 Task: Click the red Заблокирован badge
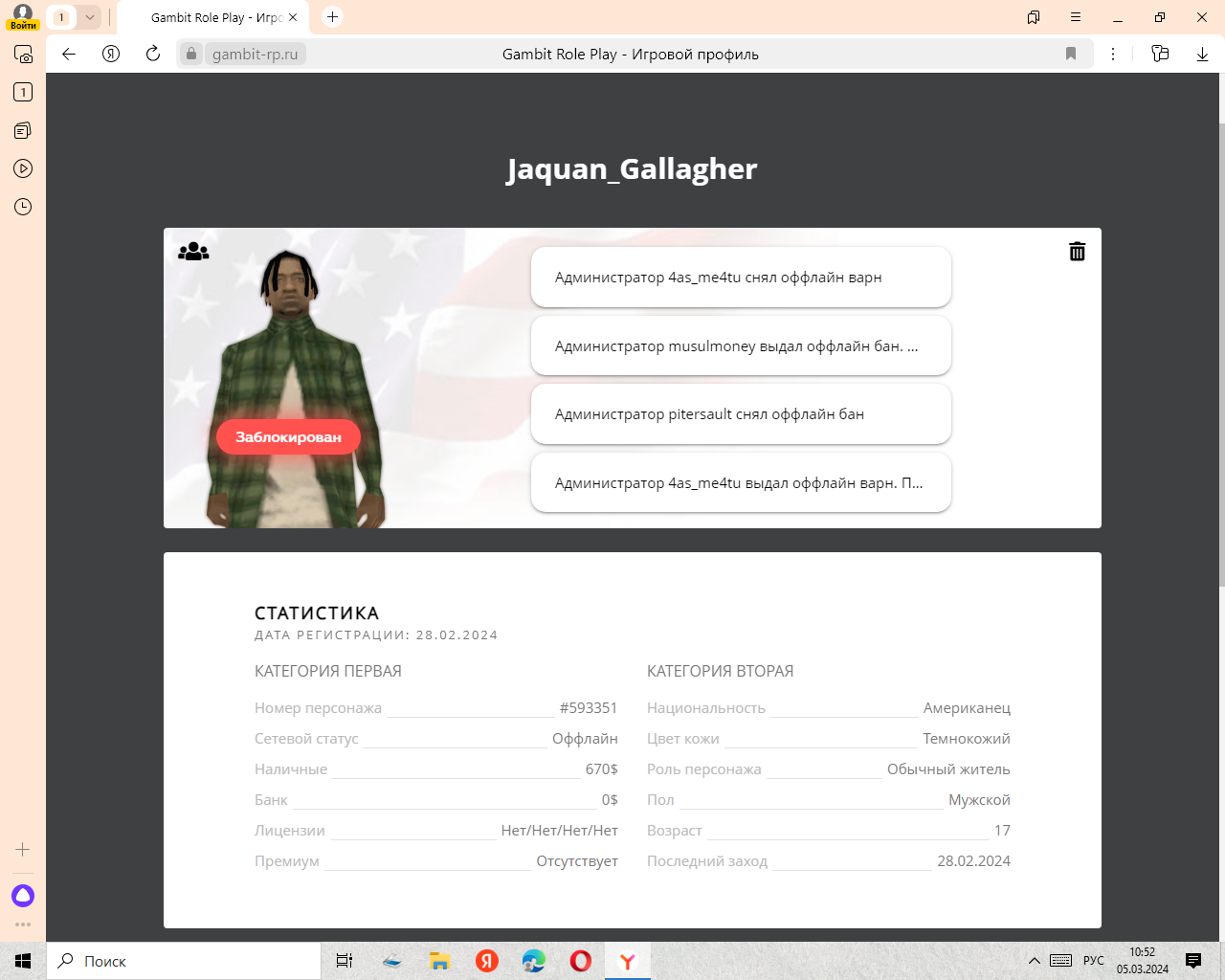pos(288,437)
